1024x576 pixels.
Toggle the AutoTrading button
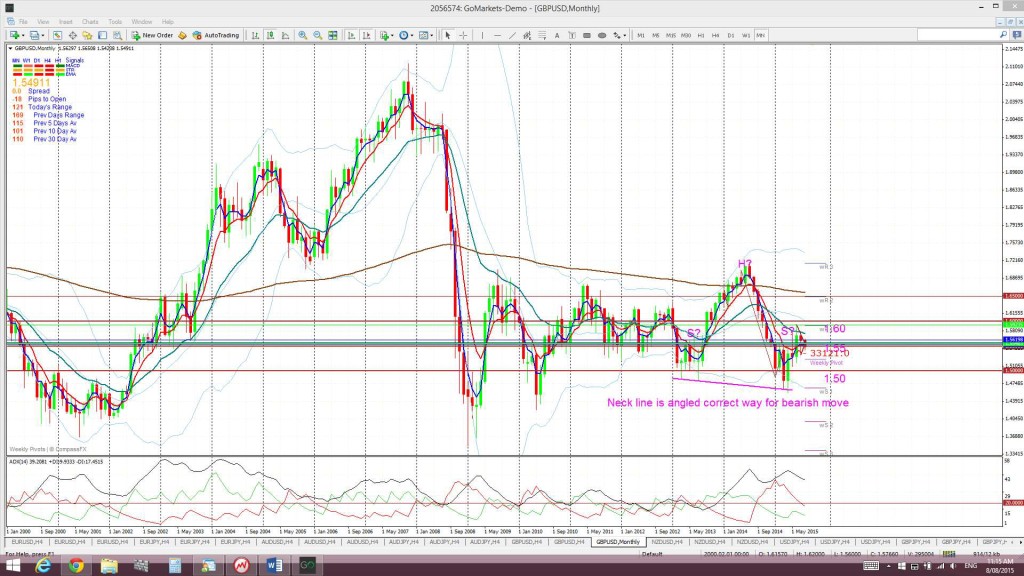click(216, 35)
